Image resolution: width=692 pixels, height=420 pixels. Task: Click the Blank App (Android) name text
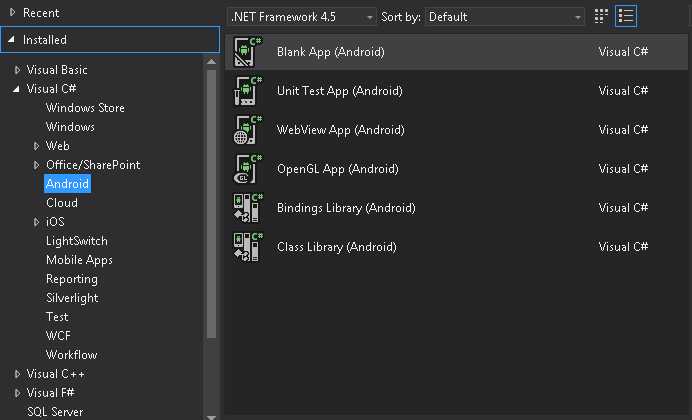331,52
